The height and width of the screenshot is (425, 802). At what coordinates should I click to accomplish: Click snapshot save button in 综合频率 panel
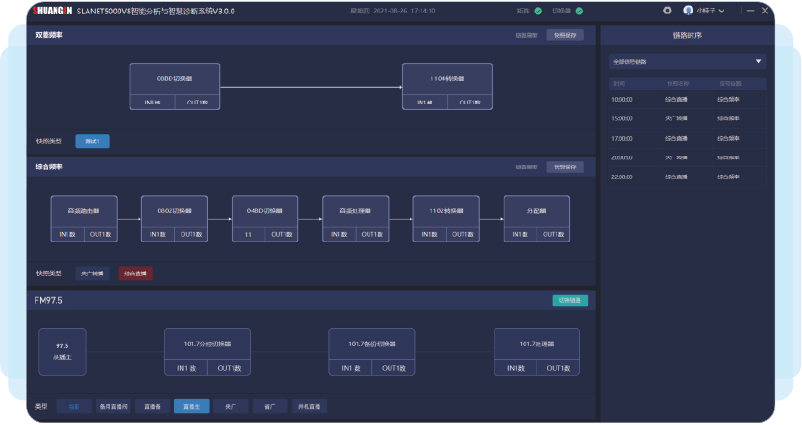pyautogui.click(x=565, y=167)
